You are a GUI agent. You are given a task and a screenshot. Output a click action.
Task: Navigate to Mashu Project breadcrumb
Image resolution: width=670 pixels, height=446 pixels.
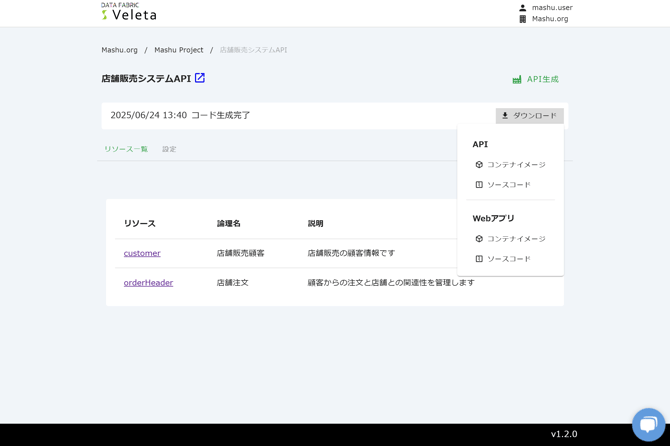[178, 50]
